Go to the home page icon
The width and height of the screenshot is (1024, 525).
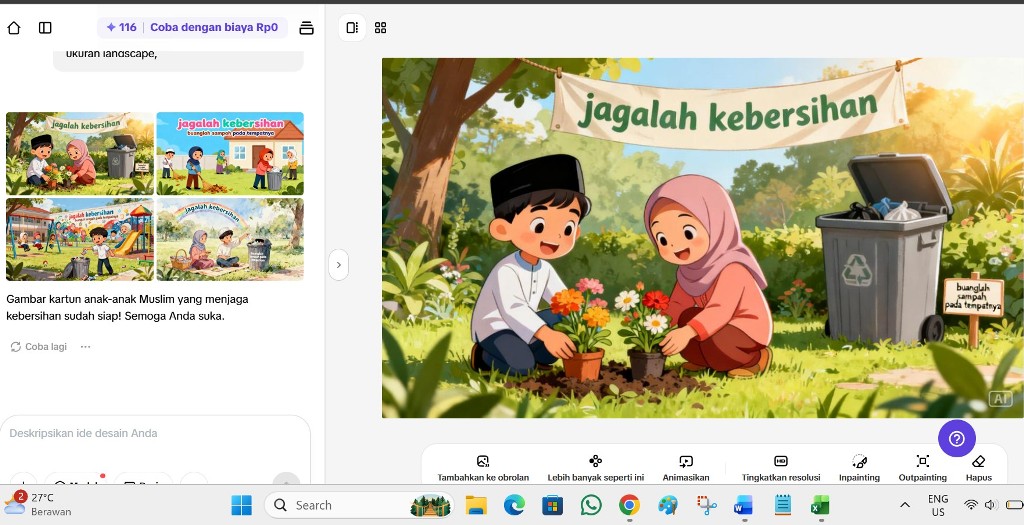(14, 28)
